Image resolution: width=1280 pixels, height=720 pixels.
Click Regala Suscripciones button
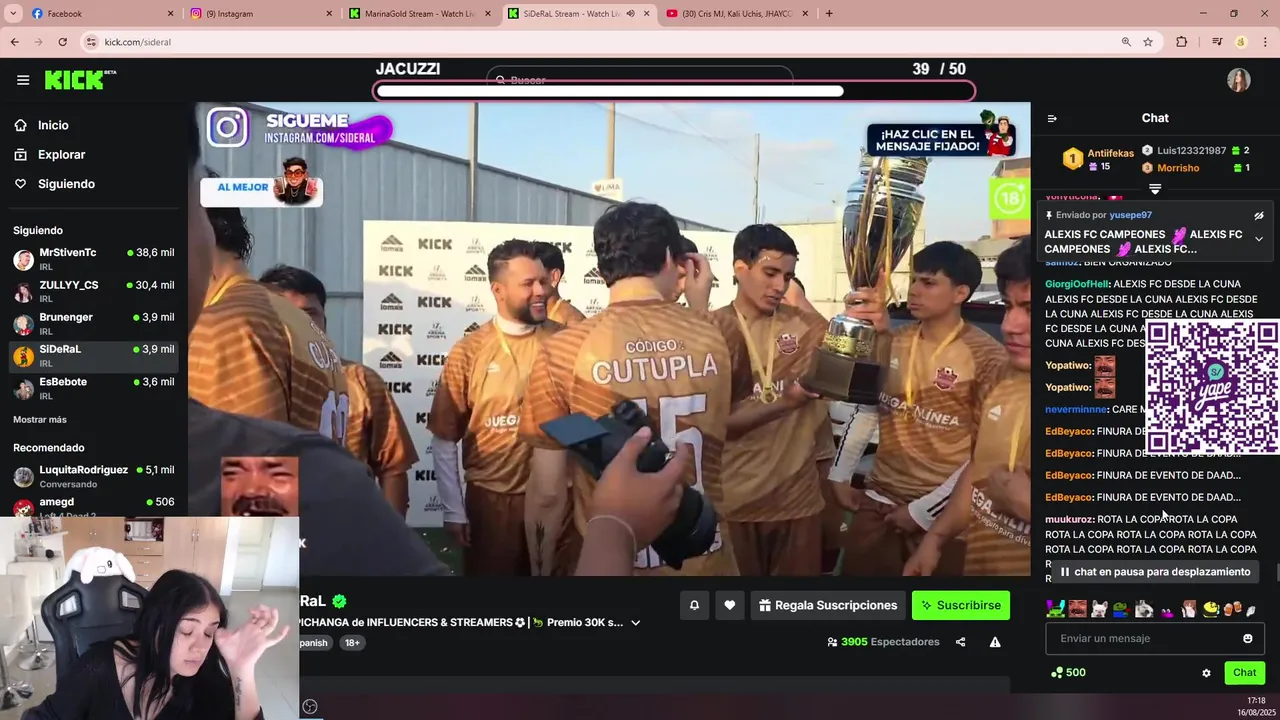point(828,605)
